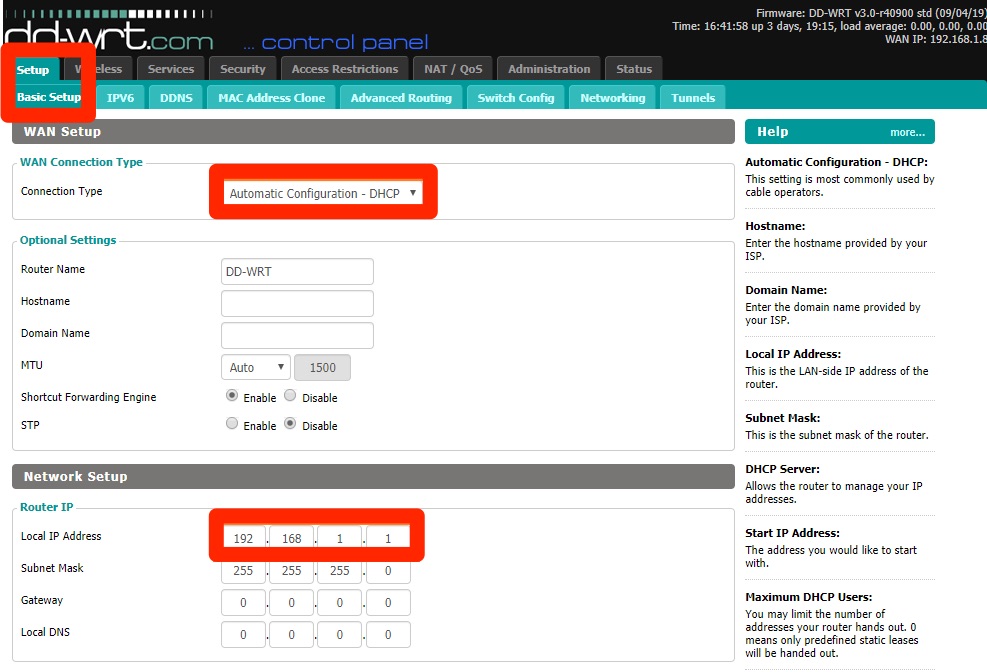Viewport: 987px width, 672px height.
Task: Open Access Restrictions tab
Action: pyautogui.click(x=345, y=69)
